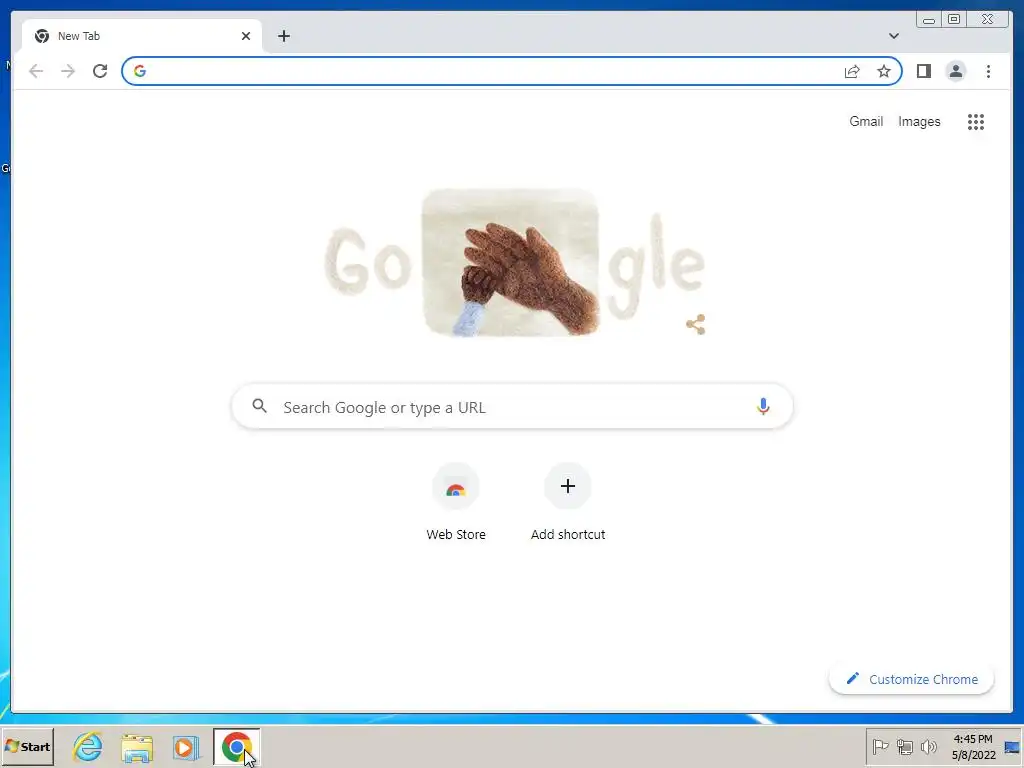Bookmark this tab with the star icon
1024x768 pixels.
(884, 71)
